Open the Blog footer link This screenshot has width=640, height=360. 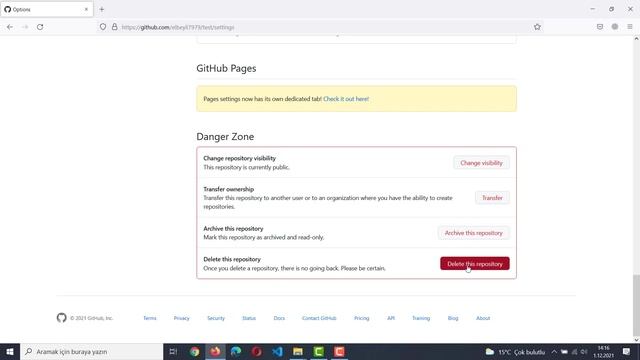(x=453, y=318)
